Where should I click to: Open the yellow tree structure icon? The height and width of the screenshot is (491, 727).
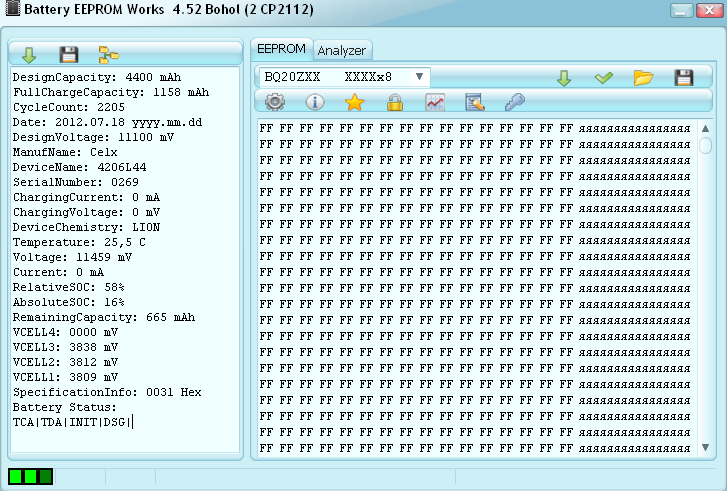click(x=108, y=55)
